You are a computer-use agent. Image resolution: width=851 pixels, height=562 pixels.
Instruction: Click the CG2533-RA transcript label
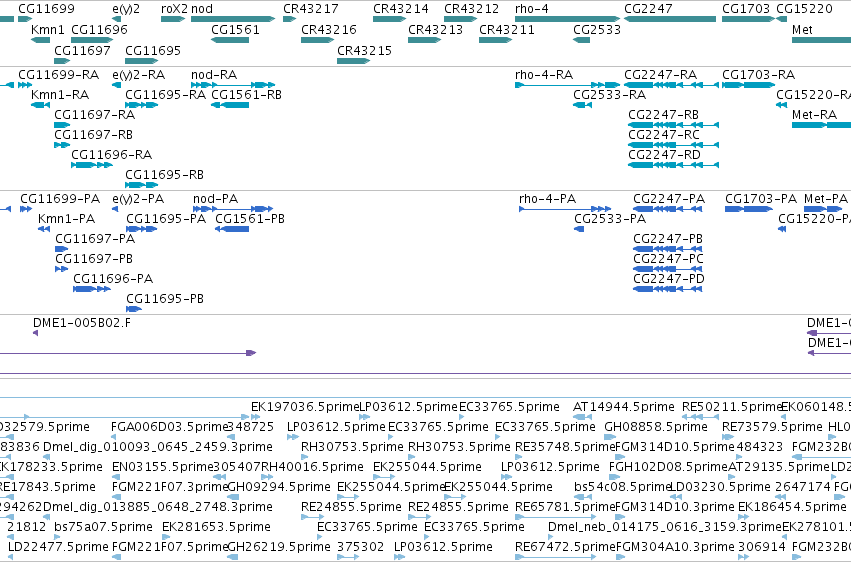609,94
